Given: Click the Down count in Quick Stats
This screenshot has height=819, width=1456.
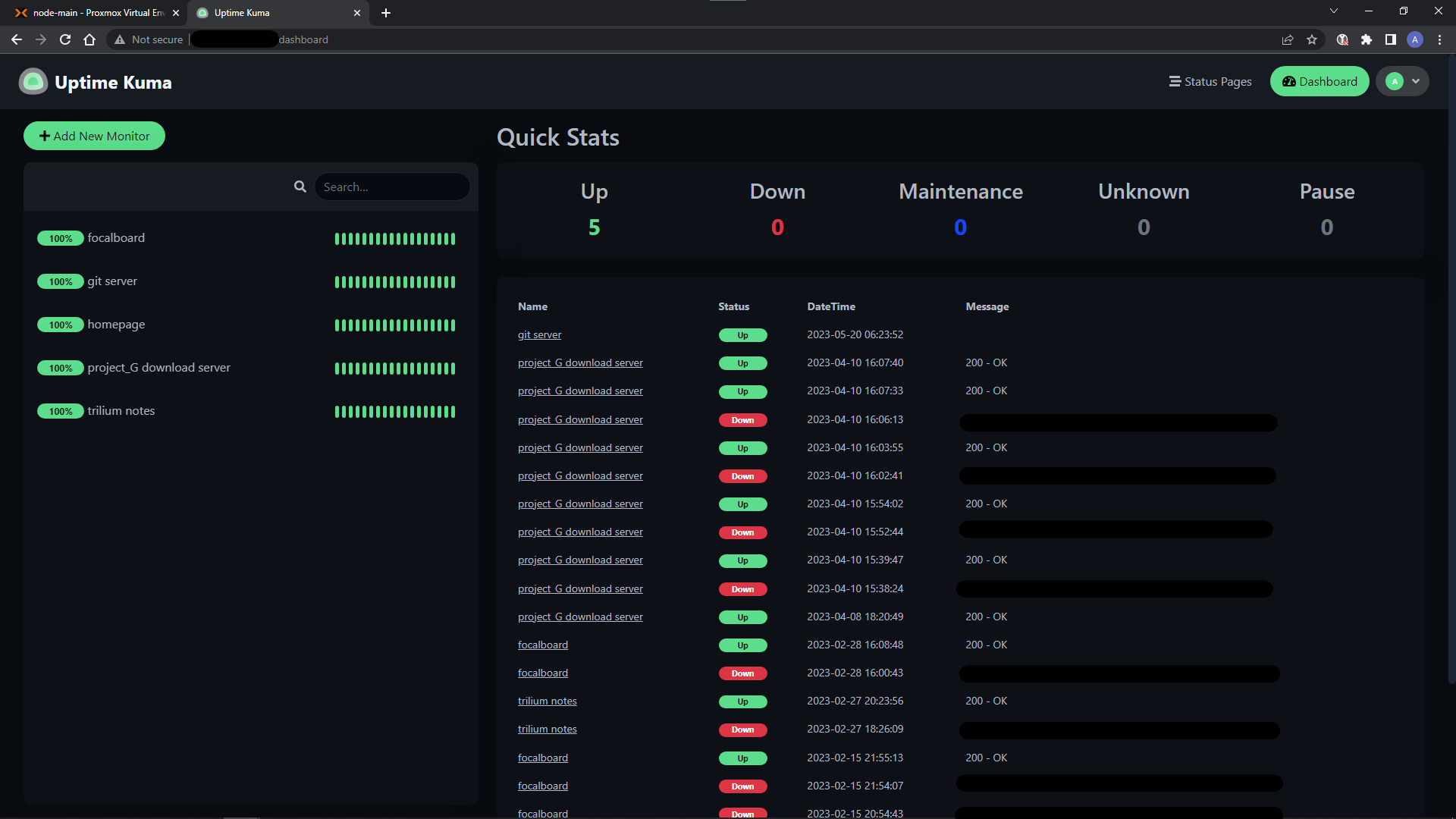Looking at the screenshot, I should coord(777,227).
